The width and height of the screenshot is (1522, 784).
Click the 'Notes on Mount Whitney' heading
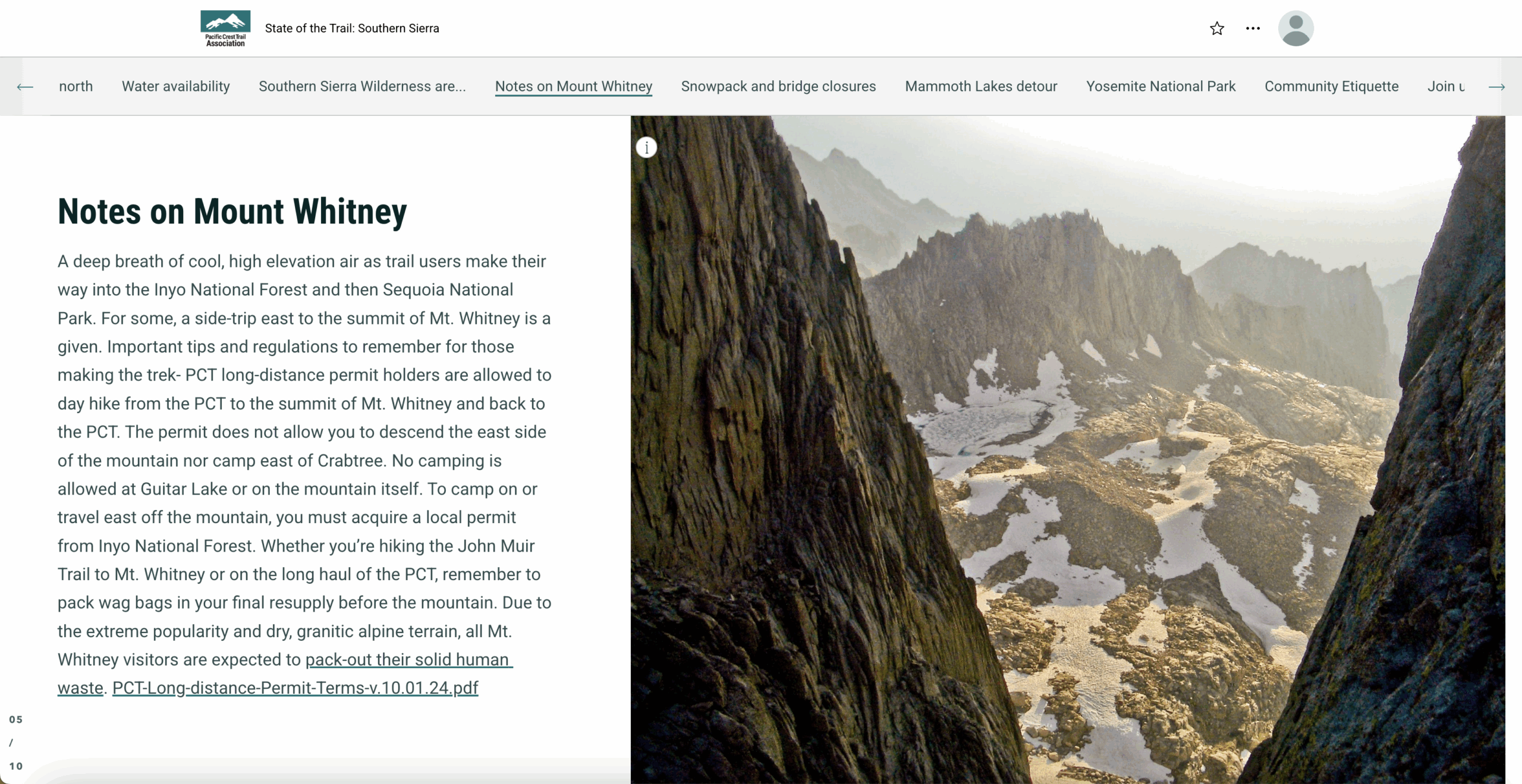[232, 211]
